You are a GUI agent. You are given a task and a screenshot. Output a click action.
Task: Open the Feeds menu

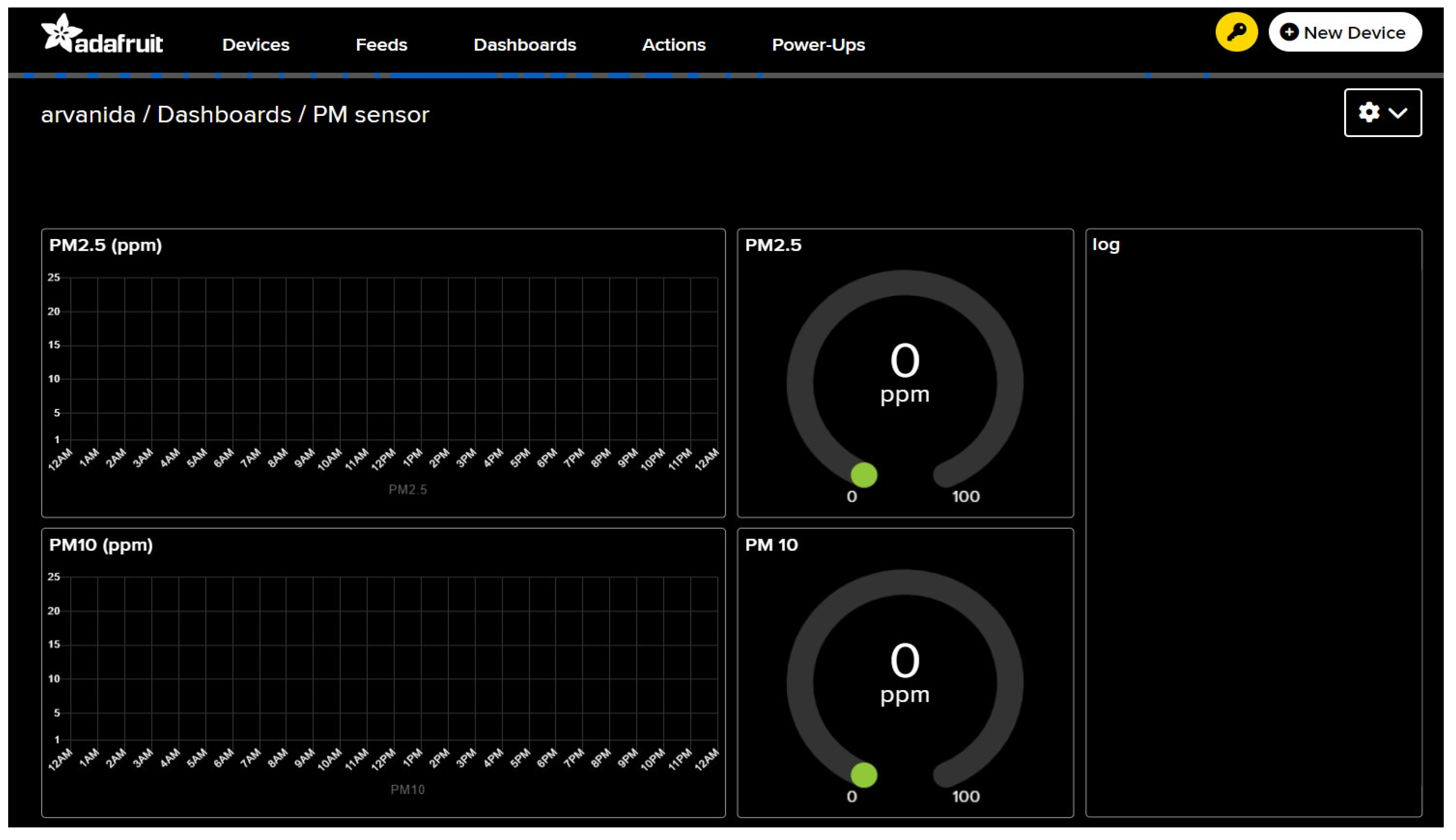pyautogui.click(x=382, y=45)
